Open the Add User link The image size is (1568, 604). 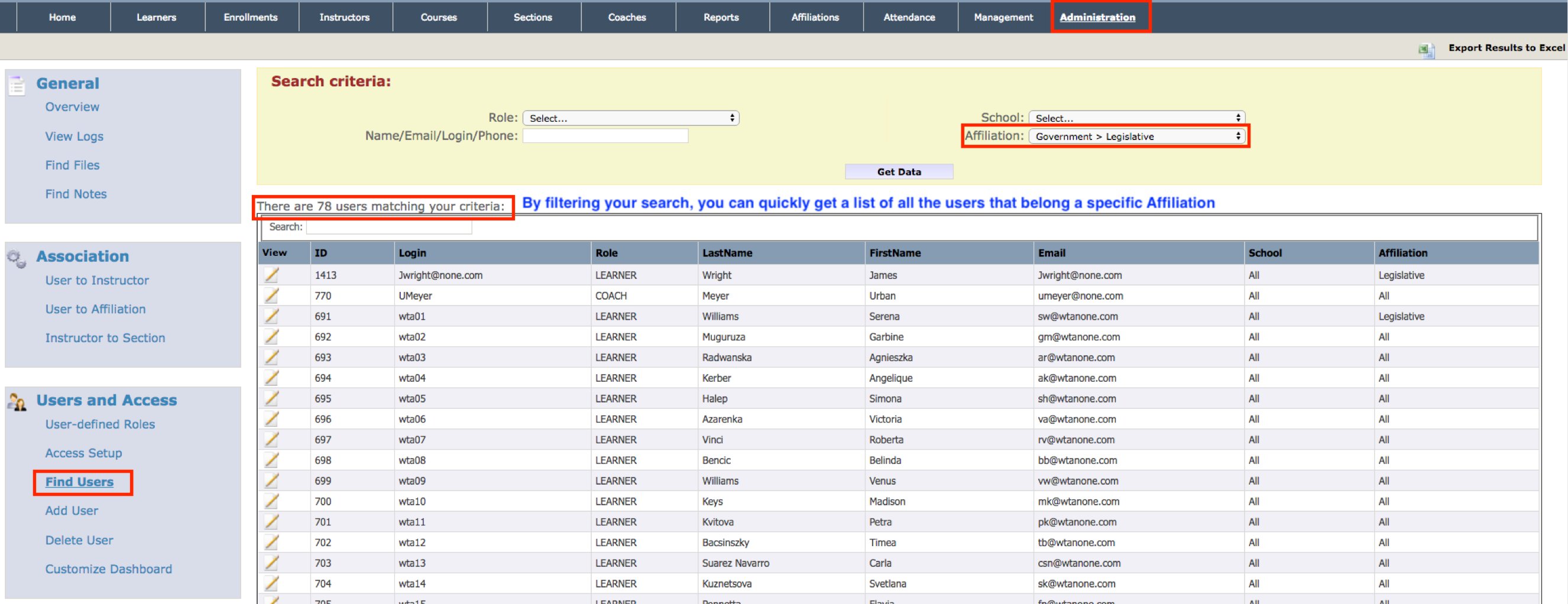pos(71,511)
